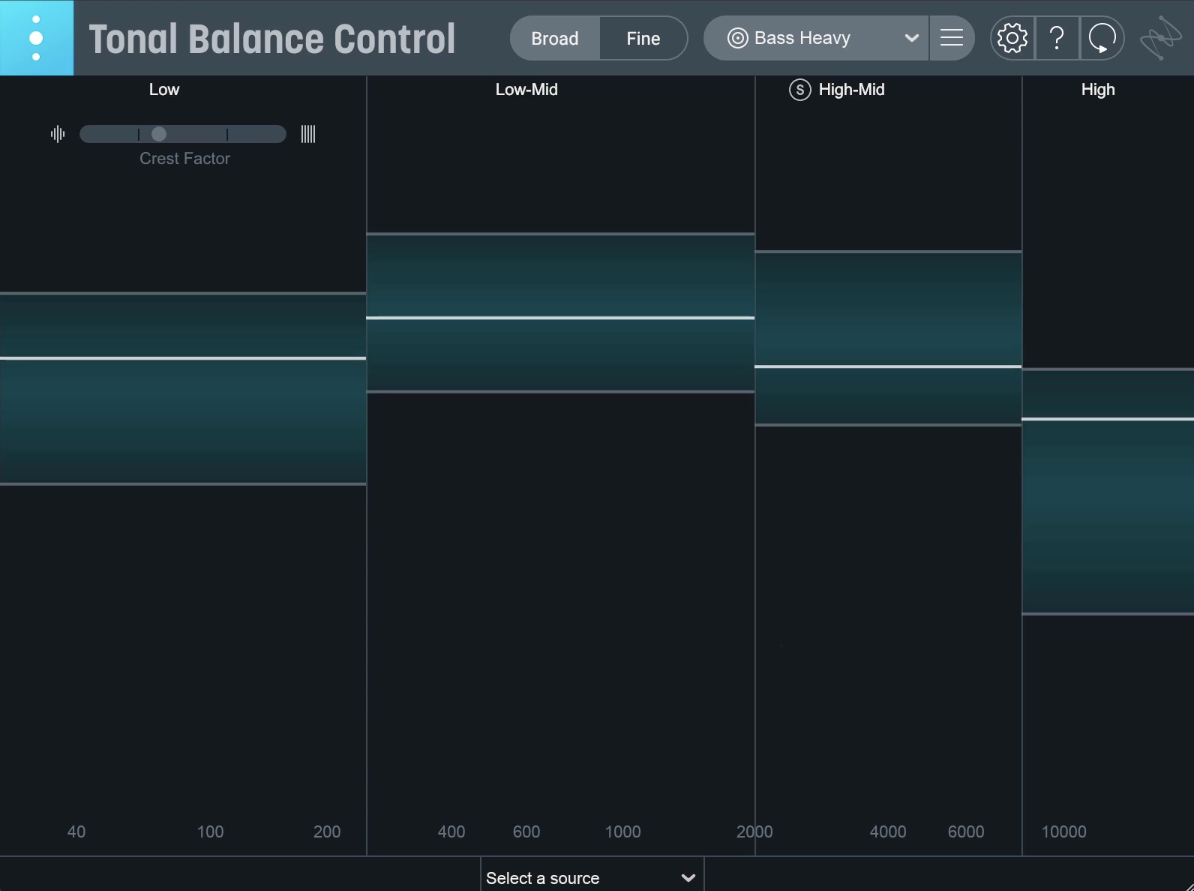Open settings with the gear icon
This screenshot has height=891, width=1194.
1012,38
